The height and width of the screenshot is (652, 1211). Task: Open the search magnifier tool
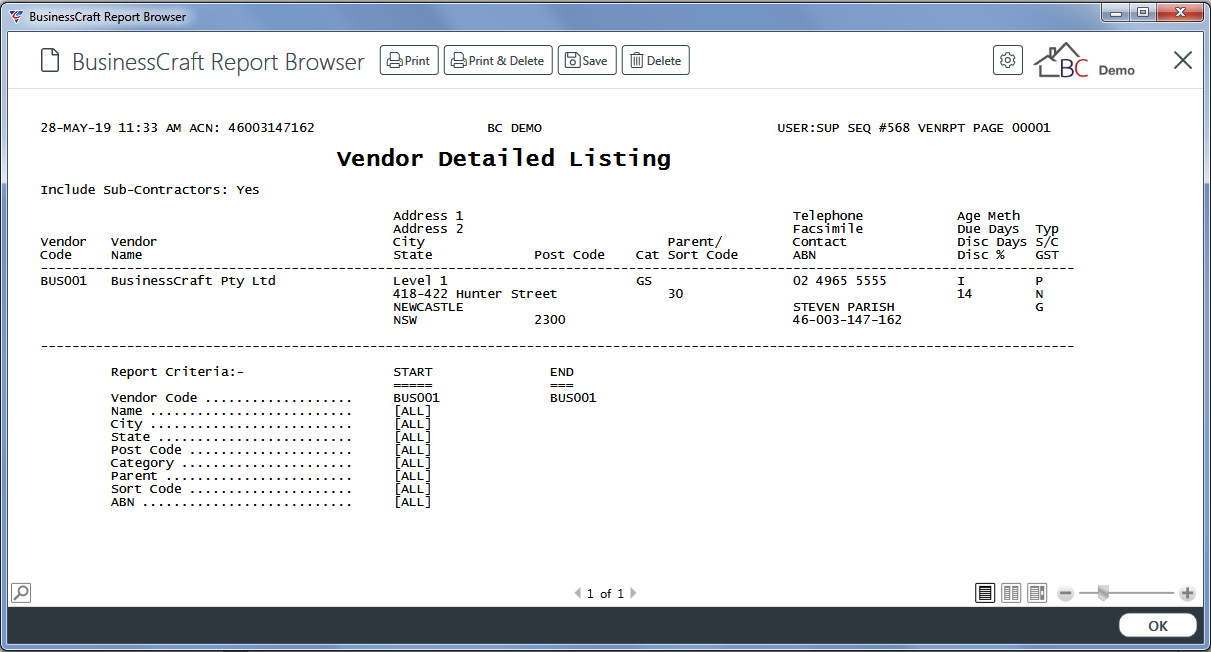click(20, 592)
